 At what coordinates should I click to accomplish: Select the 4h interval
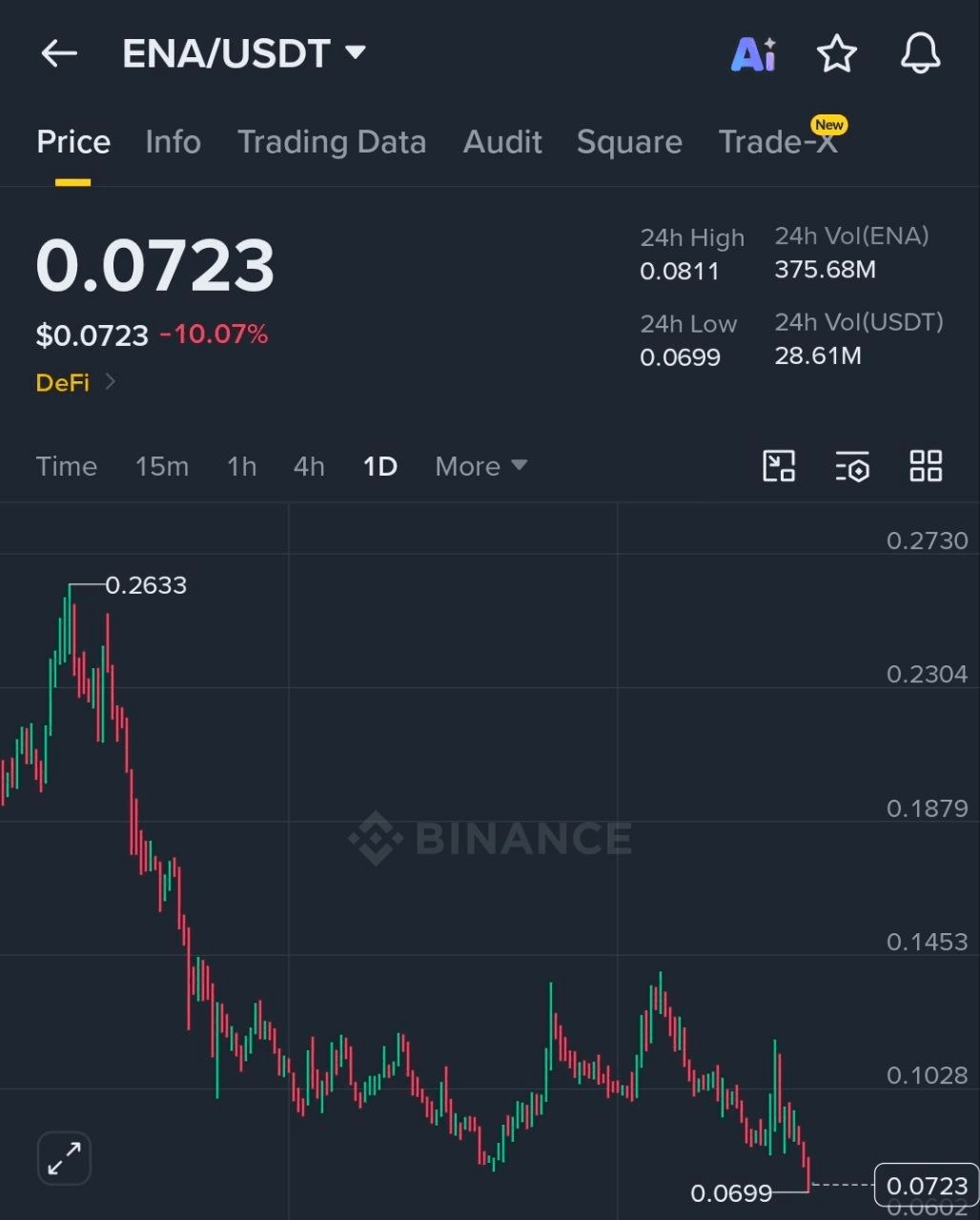pos(309,466)
